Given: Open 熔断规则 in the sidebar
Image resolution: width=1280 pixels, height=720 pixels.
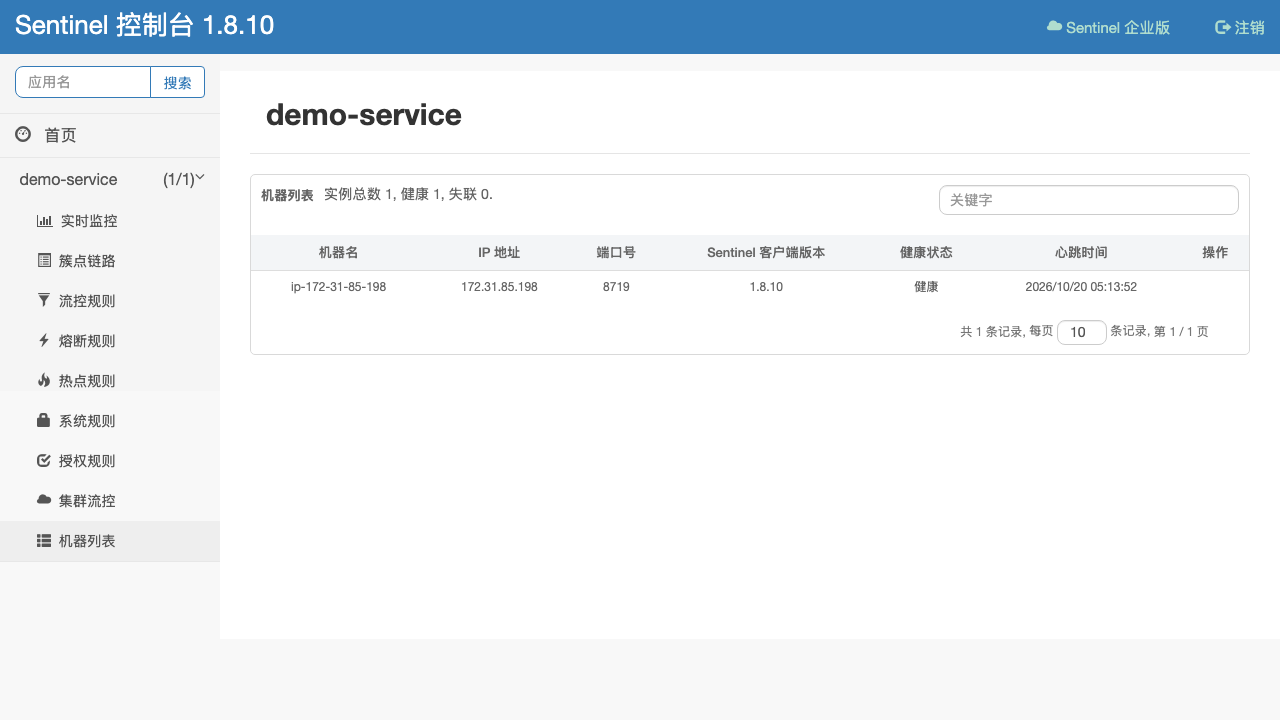Looking at the screenshot, I should click(x=110, y=341).
